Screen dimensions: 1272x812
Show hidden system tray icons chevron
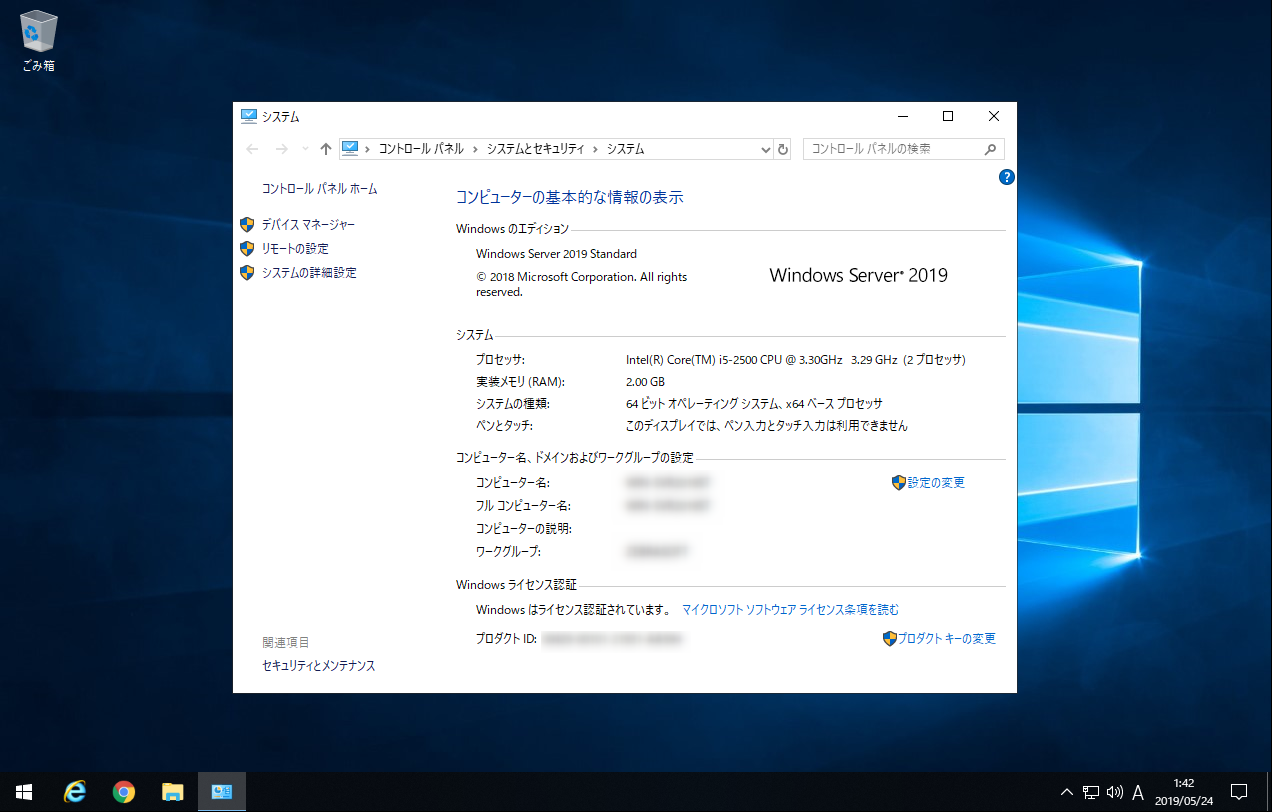1067,793
